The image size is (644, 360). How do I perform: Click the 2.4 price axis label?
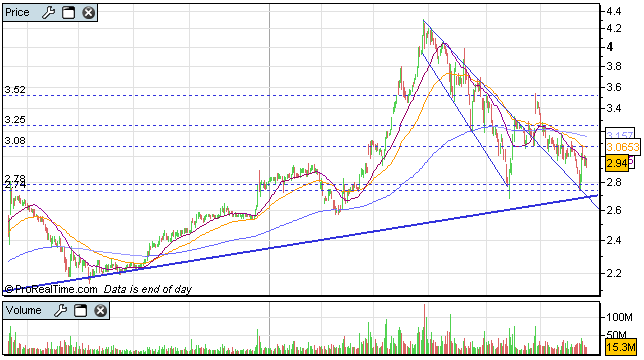tap(614, 240)
